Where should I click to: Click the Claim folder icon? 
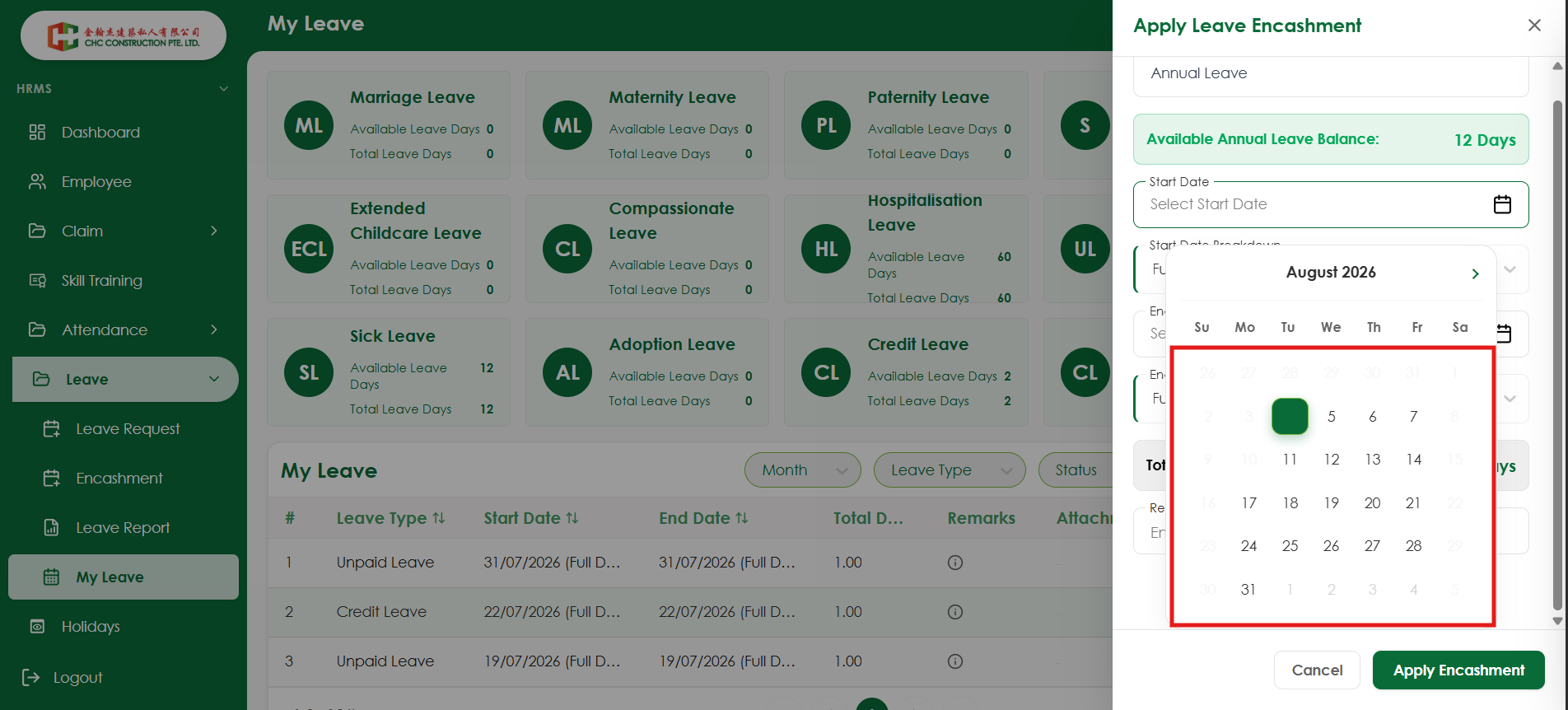coord(37,231)
